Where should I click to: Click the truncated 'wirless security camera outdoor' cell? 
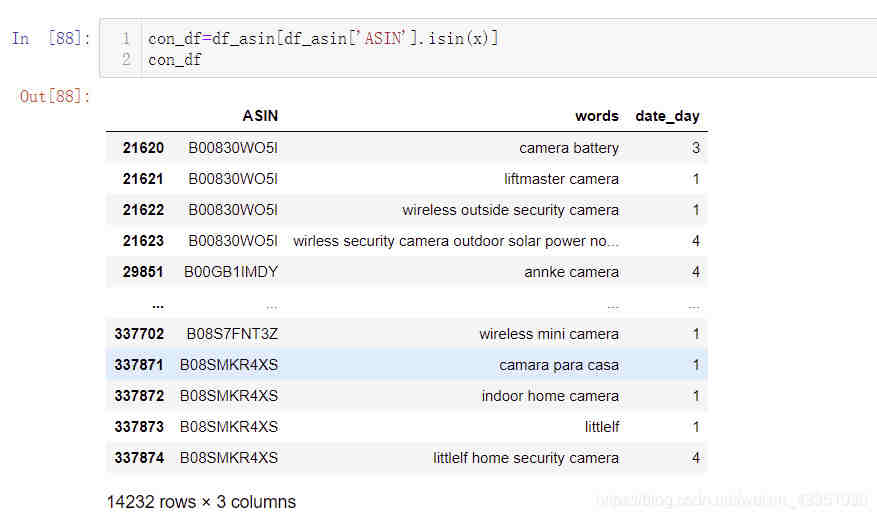(455, 241)
